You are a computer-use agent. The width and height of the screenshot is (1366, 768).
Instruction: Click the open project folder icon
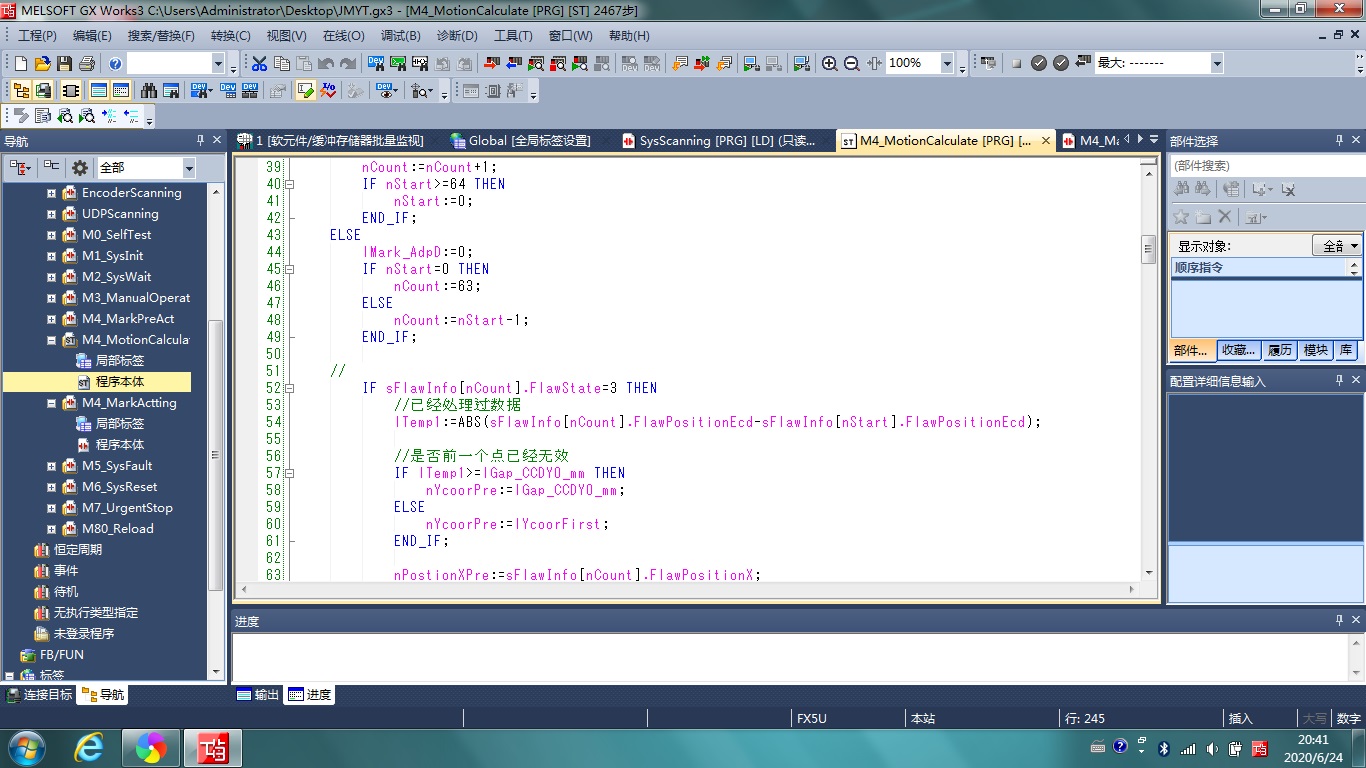tap(42, 63)
